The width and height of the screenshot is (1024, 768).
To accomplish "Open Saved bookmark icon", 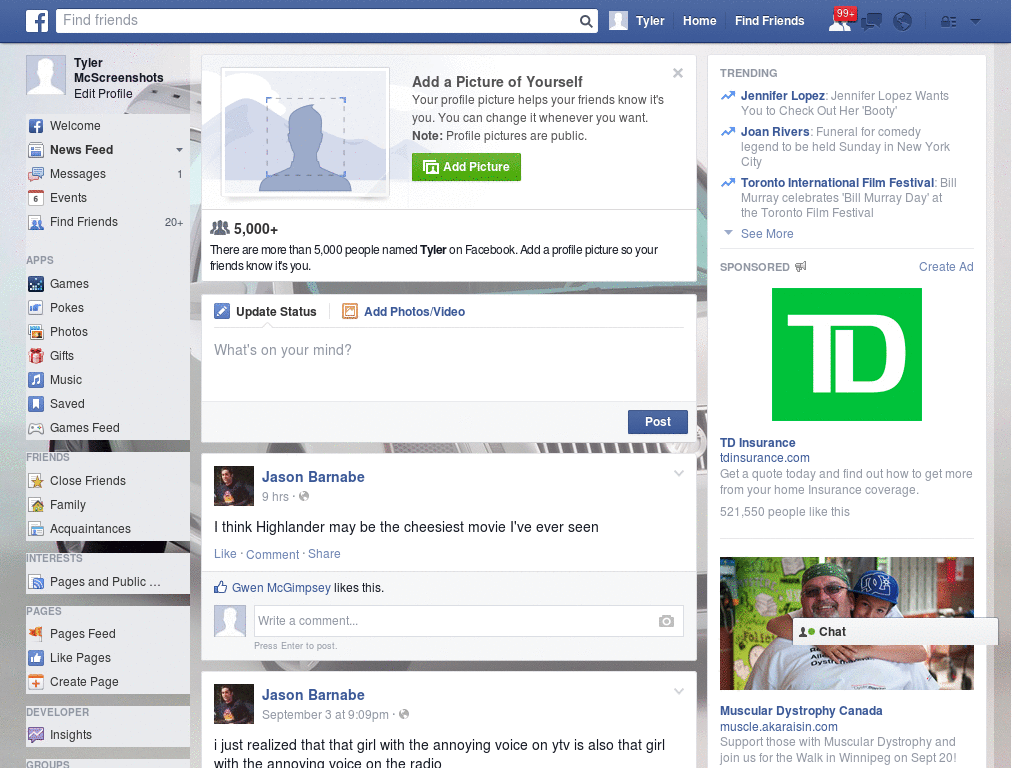I will (36, 404).
